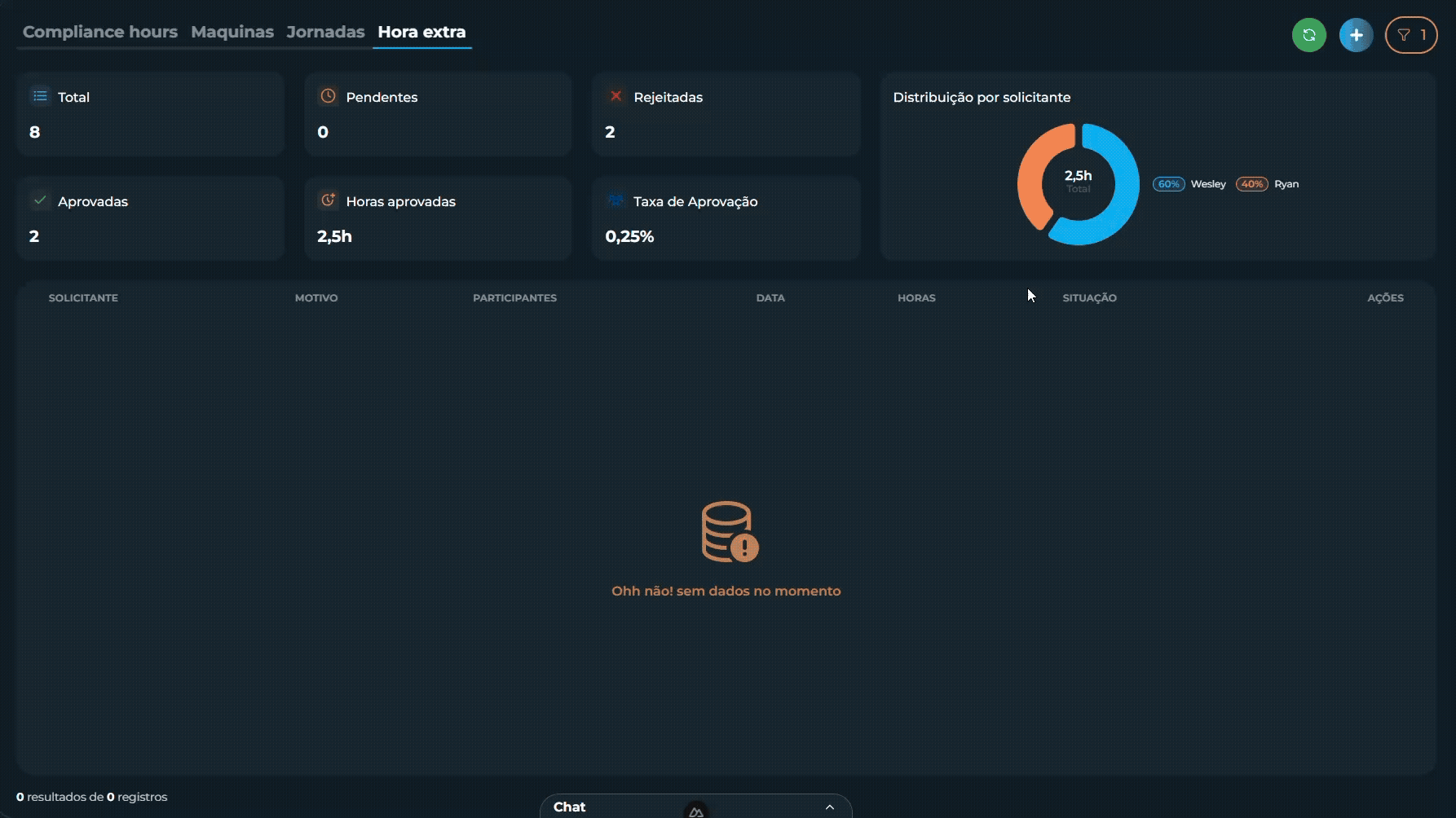Sort by the HORAS column header
Screen dimensions: 1456x818
(916, 298)
